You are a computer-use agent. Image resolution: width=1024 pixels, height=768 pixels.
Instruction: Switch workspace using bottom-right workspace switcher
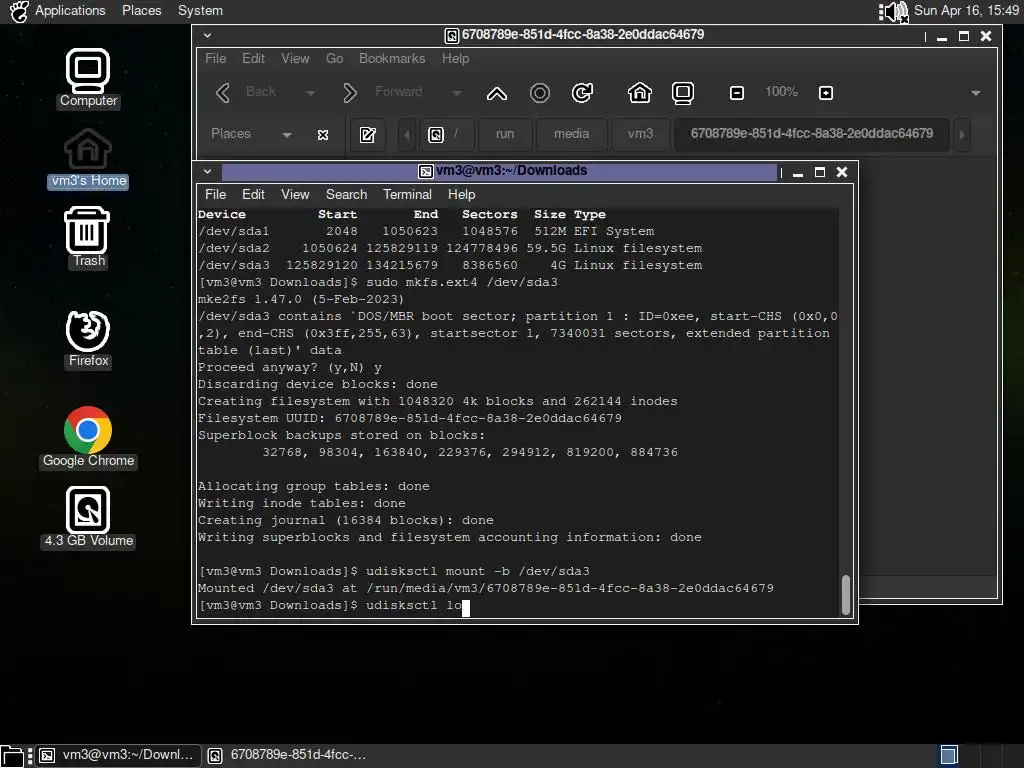pos(949,756)
